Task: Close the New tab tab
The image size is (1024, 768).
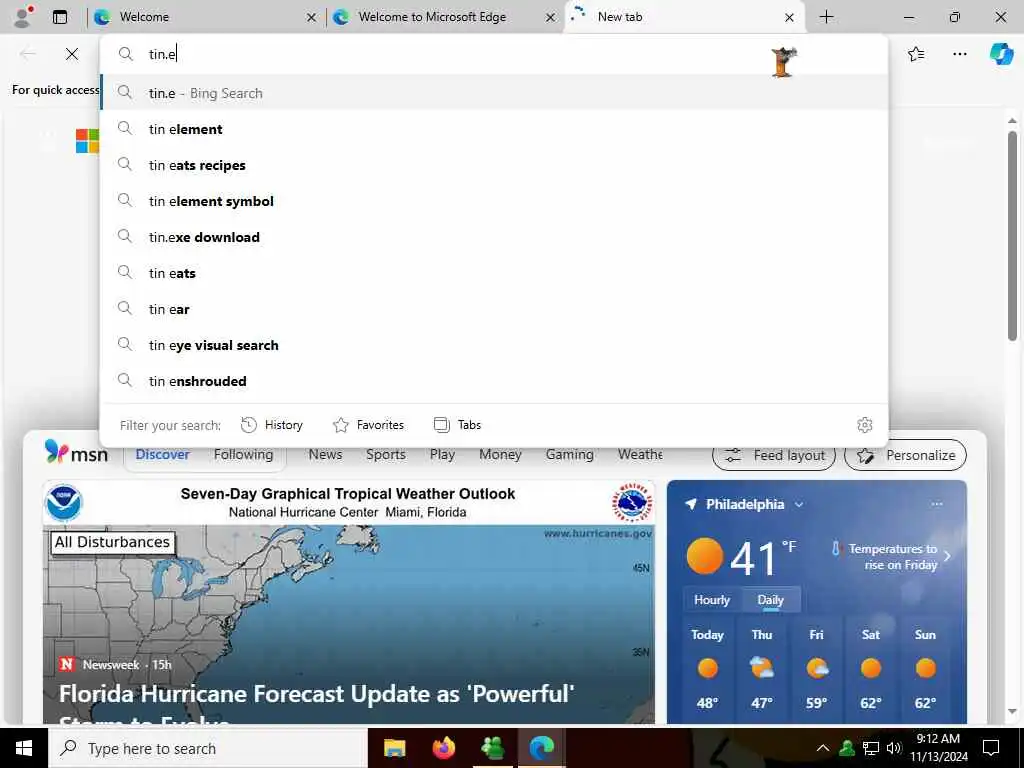Action: [x=789, y=18]
